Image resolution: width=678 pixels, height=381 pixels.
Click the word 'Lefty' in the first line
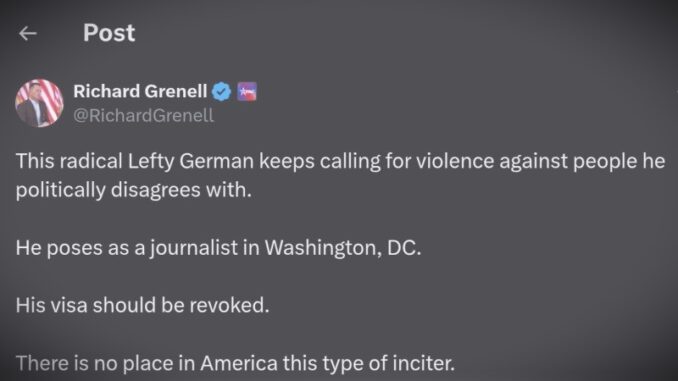[150, 161]
